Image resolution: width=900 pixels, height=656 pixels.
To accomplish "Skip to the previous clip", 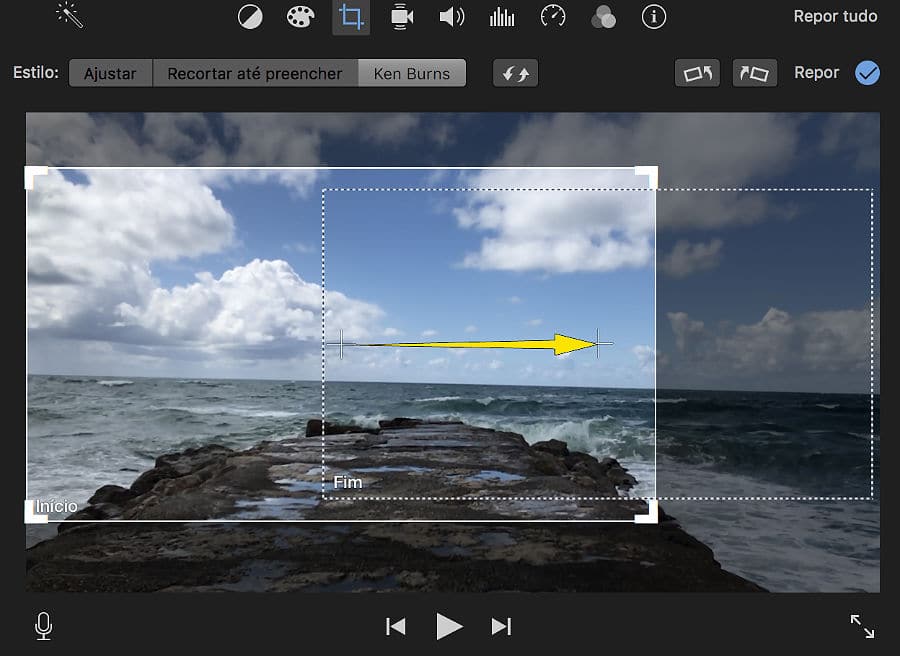I will coord(396,626).
